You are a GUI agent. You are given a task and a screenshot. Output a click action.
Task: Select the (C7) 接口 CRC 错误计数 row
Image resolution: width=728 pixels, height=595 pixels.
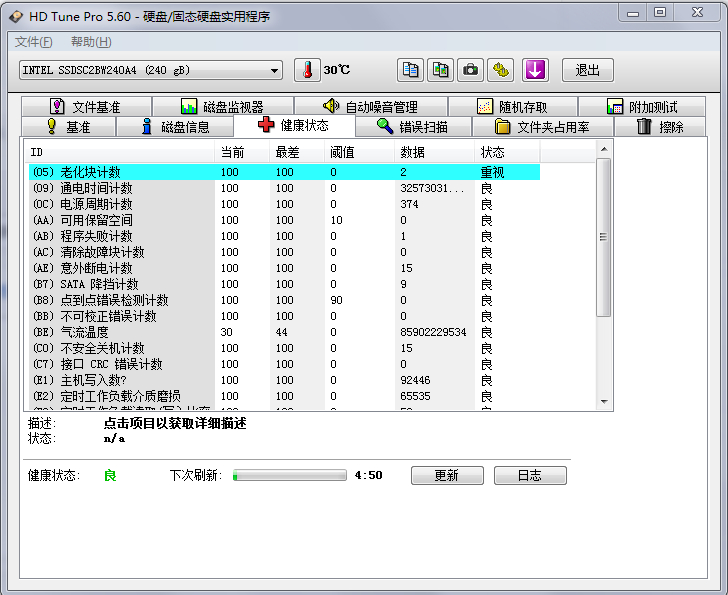click(x=284, y=364)
